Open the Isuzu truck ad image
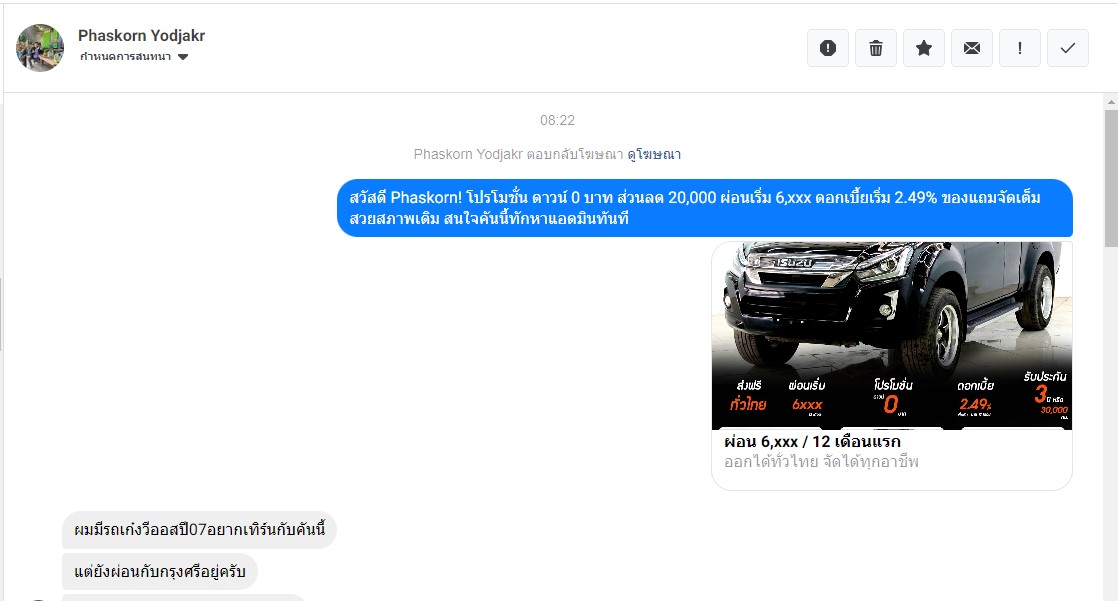This screenshot has height=601, width=1118. click(892, 335)
